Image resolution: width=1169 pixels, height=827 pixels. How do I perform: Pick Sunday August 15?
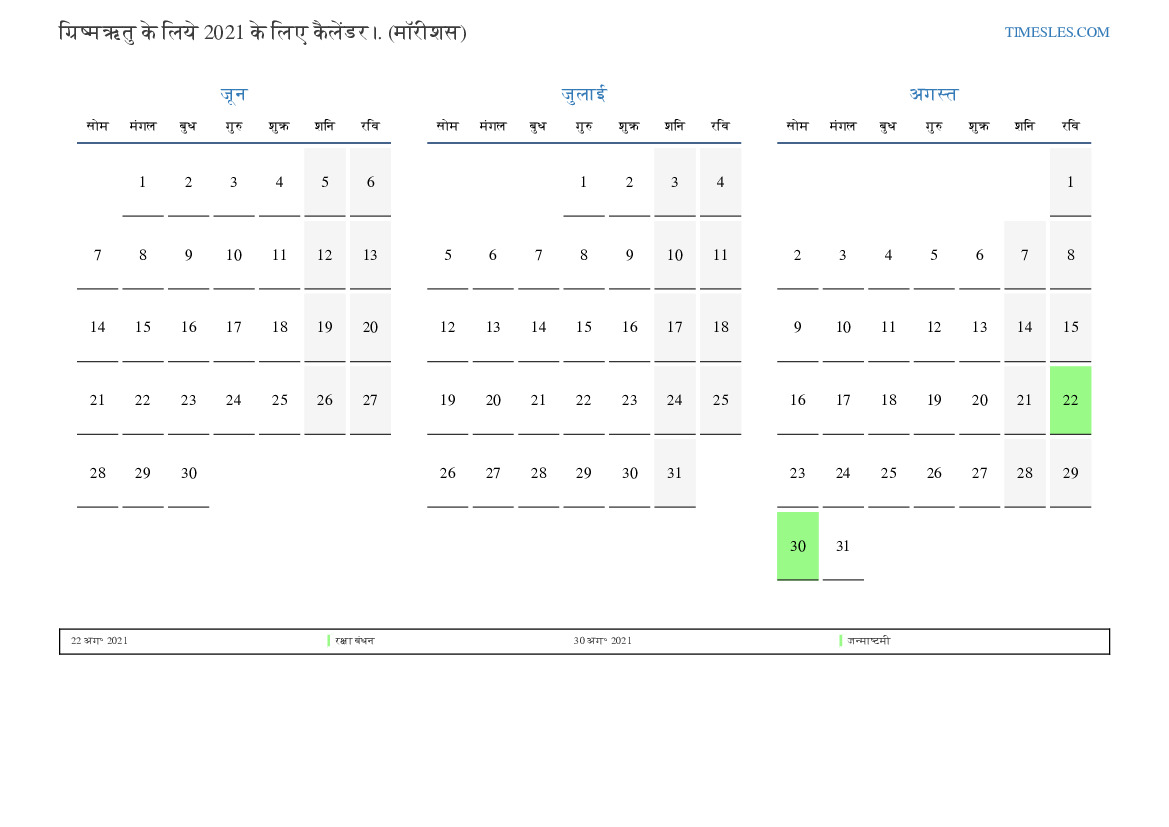tap(1070, 327)
